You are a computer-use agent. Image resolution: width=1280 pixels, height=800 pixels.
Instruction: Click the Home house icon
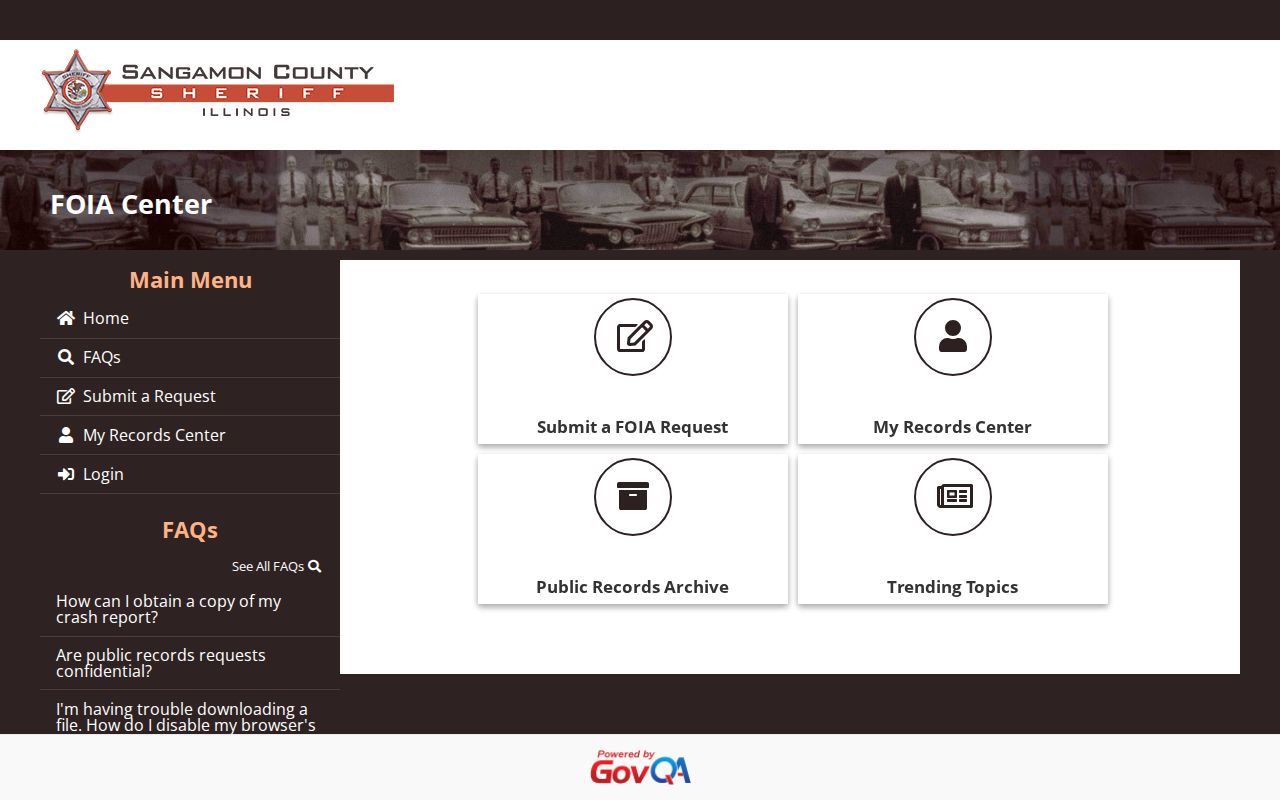pyautogui.click(x=66, y=318)
